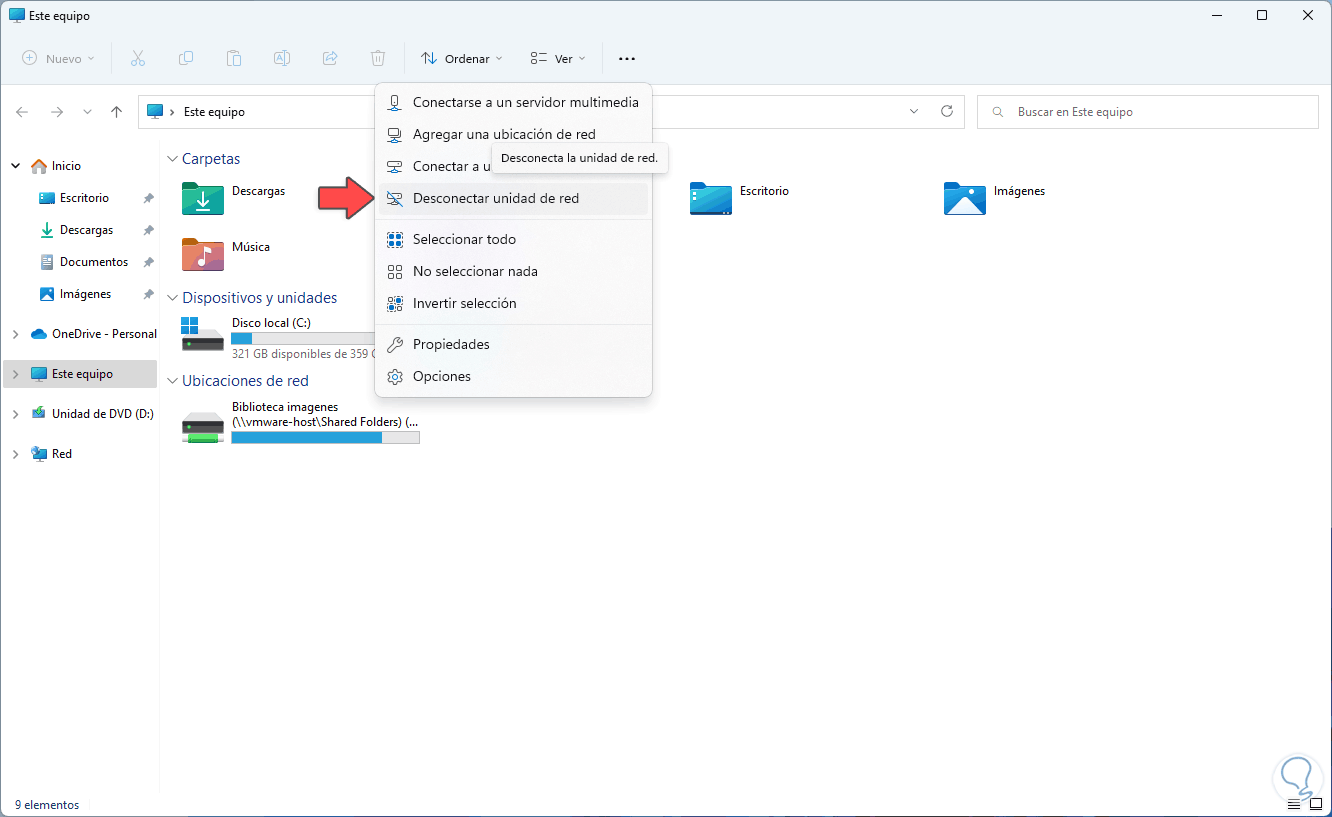Choose Agregar una ubicación de red
1332x817 pixels.
click(513, 134)
